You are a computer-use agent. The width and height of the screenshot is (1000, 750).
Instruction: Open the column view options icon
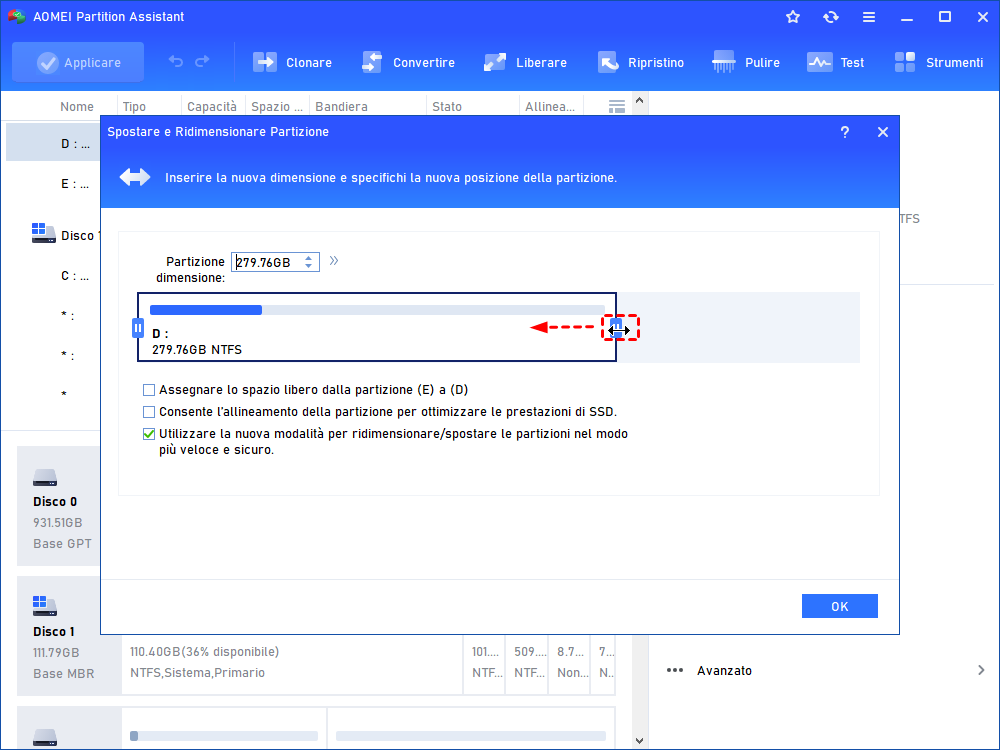tap(616, 107)
